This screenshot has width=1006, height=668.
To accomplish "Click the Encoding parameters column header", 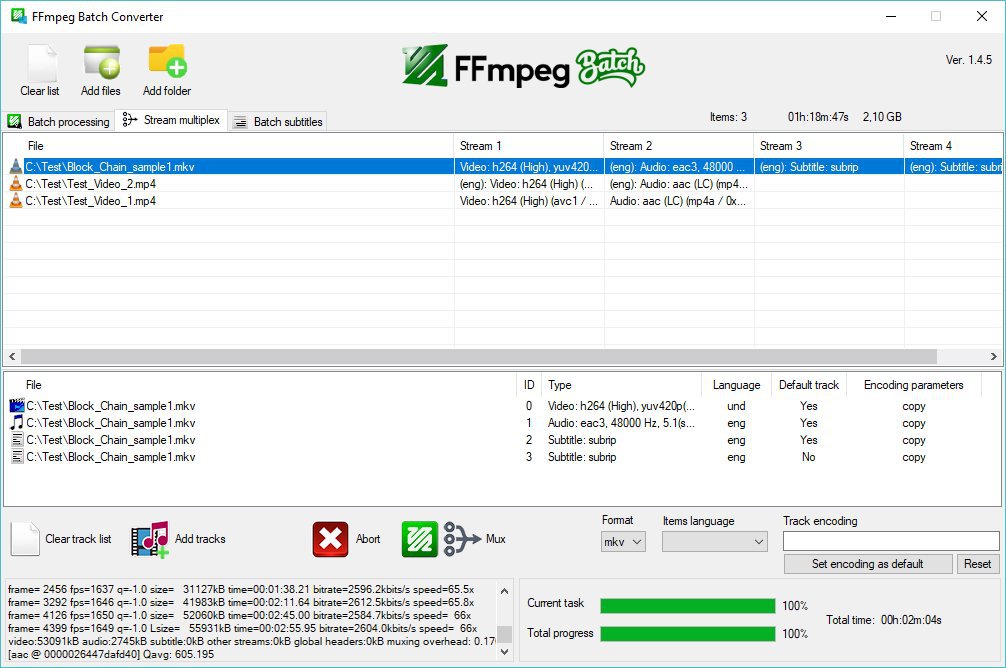I will click(914, 385).
